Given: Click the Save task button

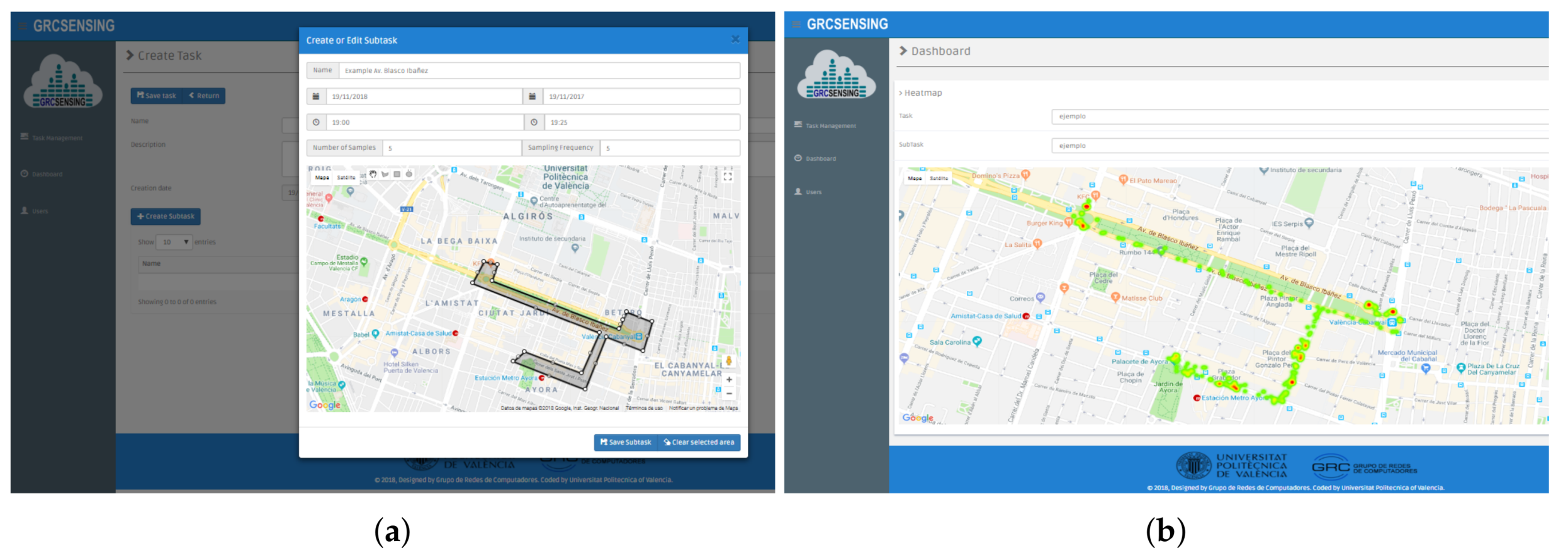Looking at the screenshot, I should pyautogui.click(x=157, y=96).
